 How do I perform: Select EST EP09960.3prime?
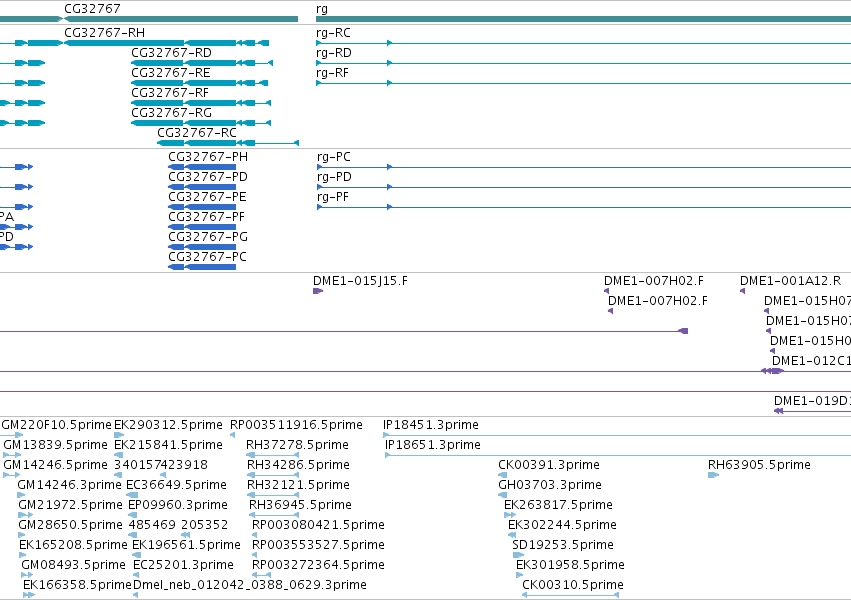pos(178,505)
